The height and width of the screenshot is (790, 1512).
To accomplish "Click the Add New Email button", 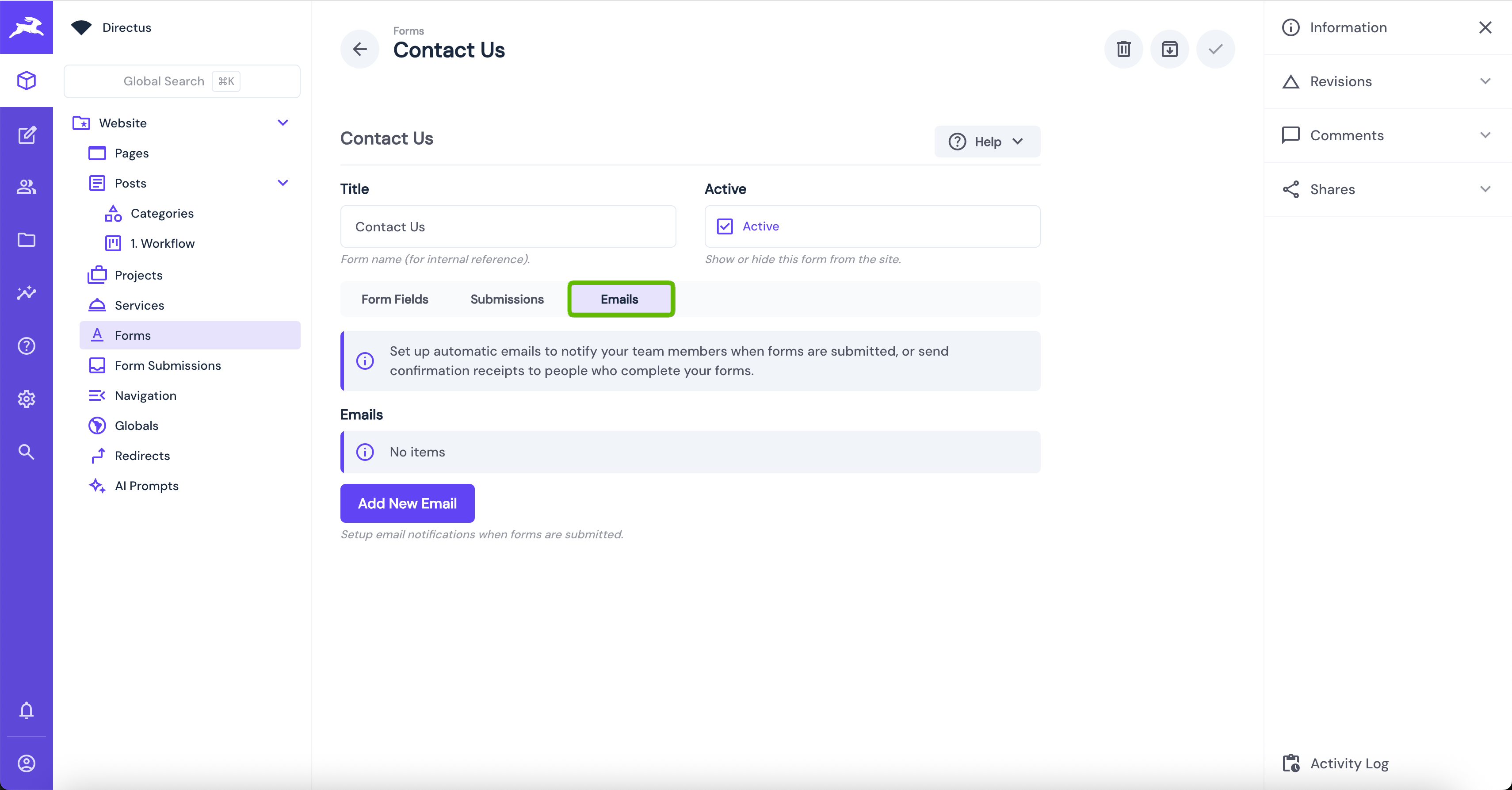I will 407,503.
